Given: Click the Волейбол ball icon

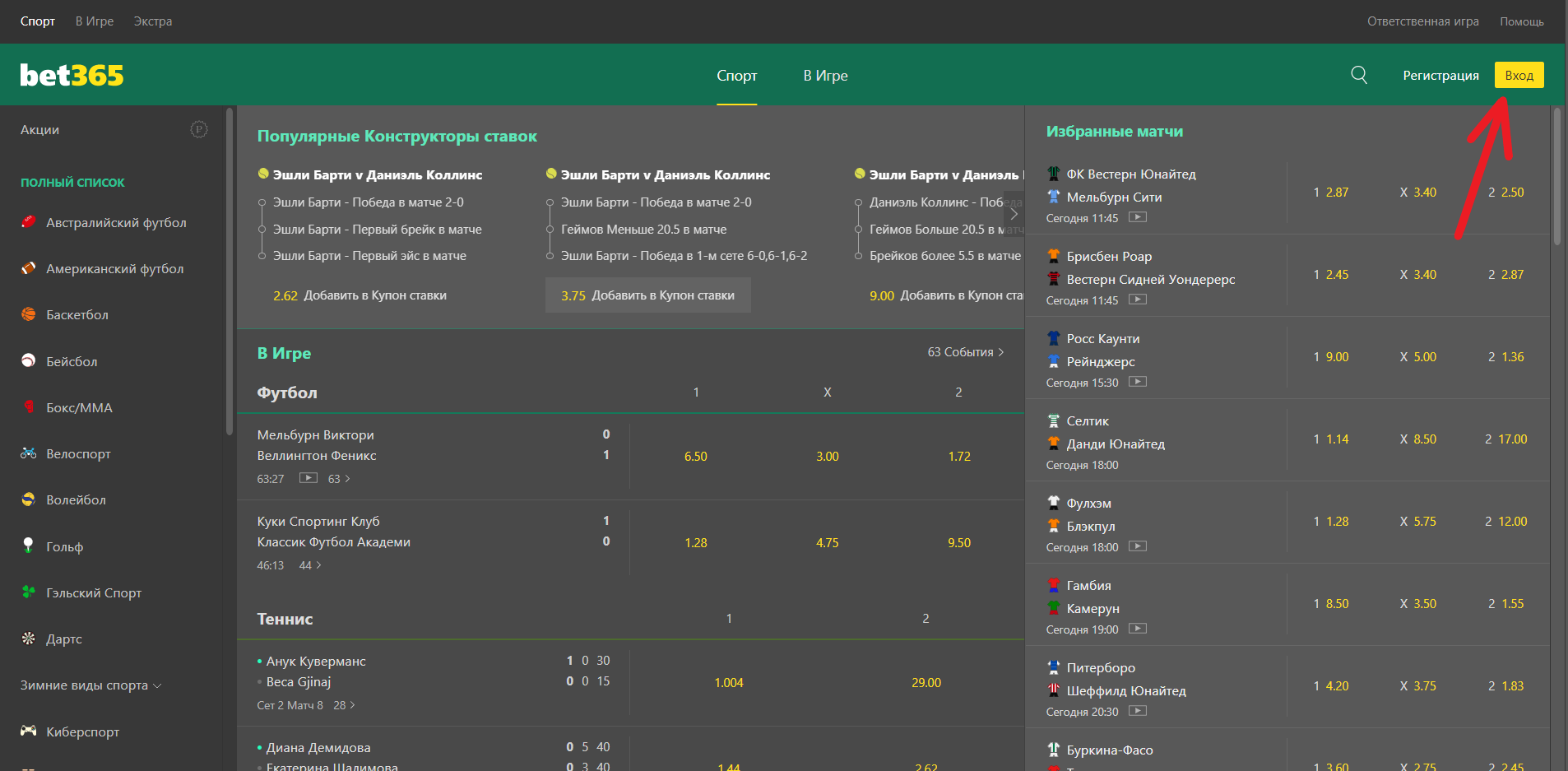Looking at the screenshot, I should [x=29, y=499].
